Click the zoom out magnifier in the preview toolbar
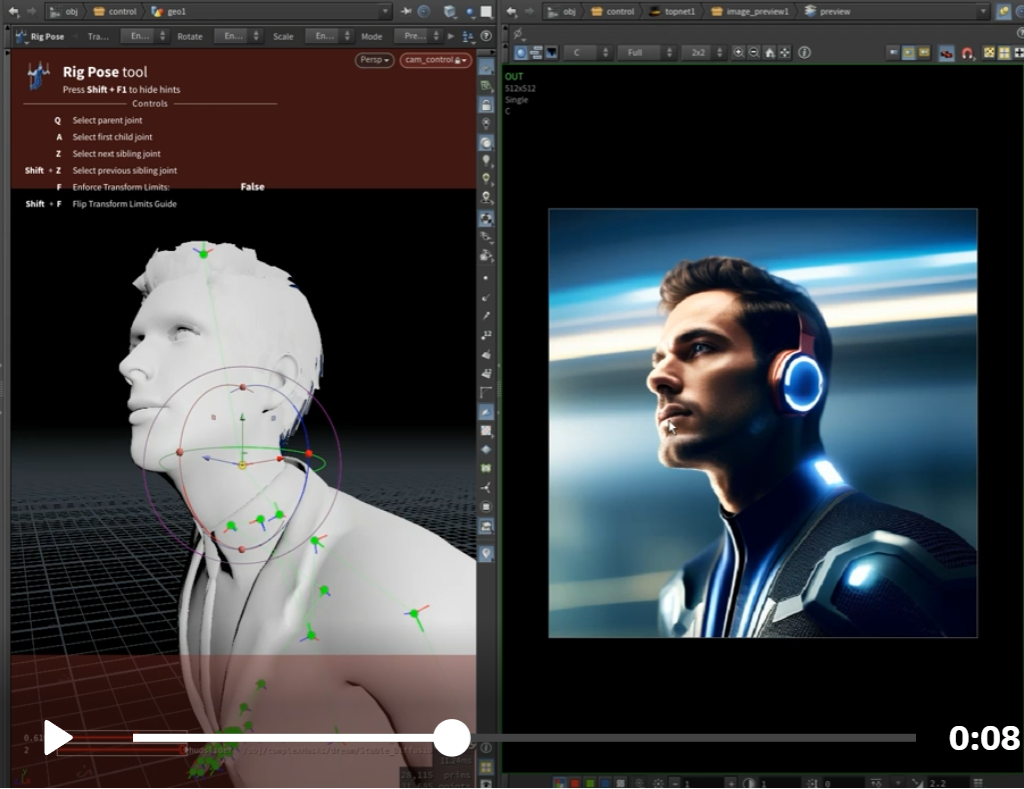Screen dimensions: 1024x789 pos(754,53)
